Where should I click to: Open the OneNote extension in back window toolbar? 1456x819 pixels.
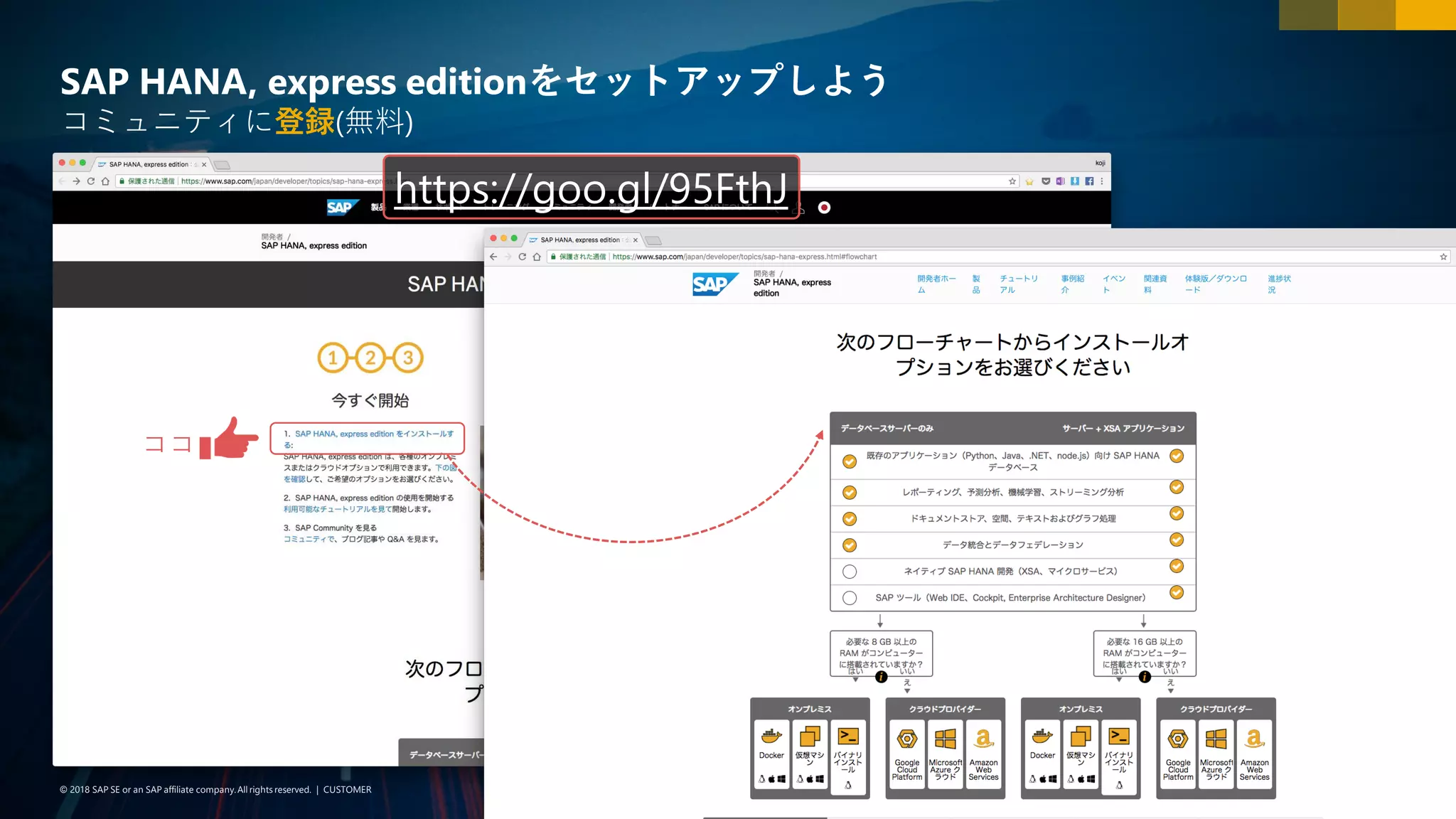(x=1060, y=181)
